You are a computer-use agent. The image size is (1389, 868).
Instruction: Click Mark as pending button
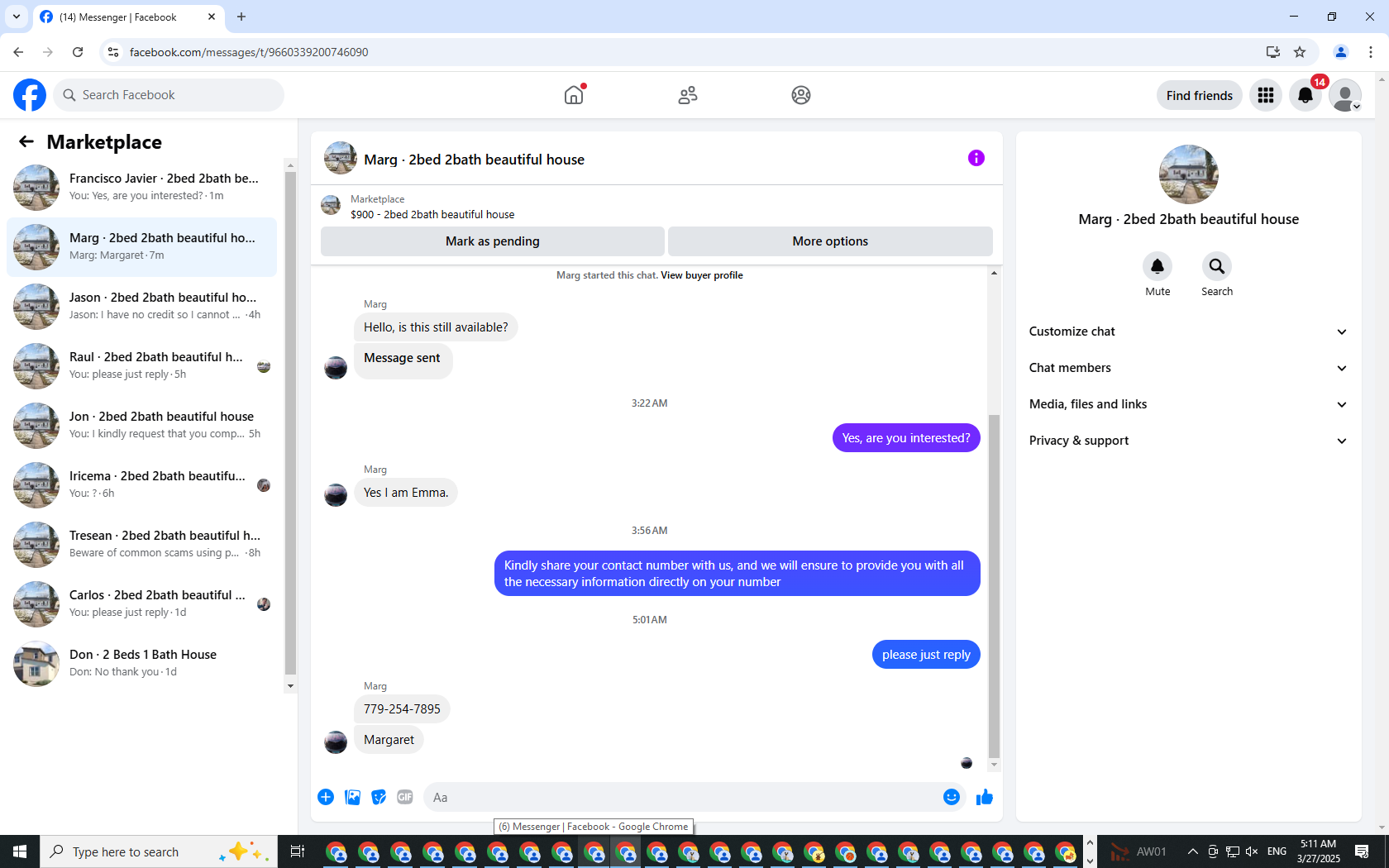click(492, 241)
